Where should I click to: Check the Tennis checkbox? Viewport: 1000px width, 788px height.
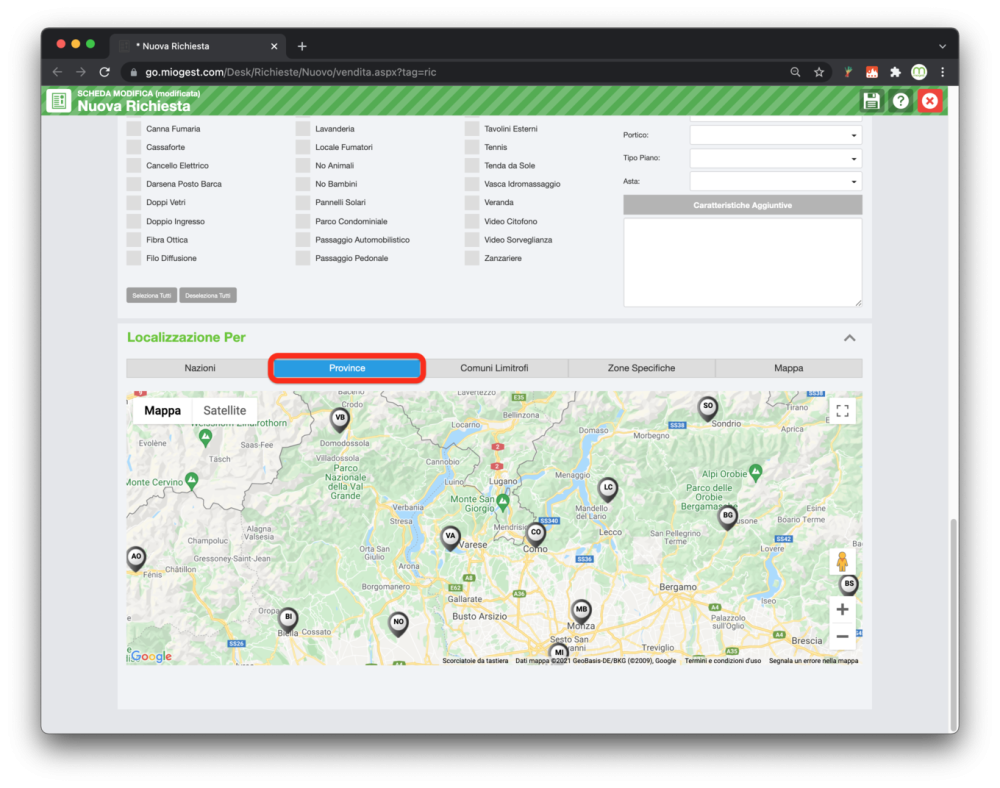(472, 147)
